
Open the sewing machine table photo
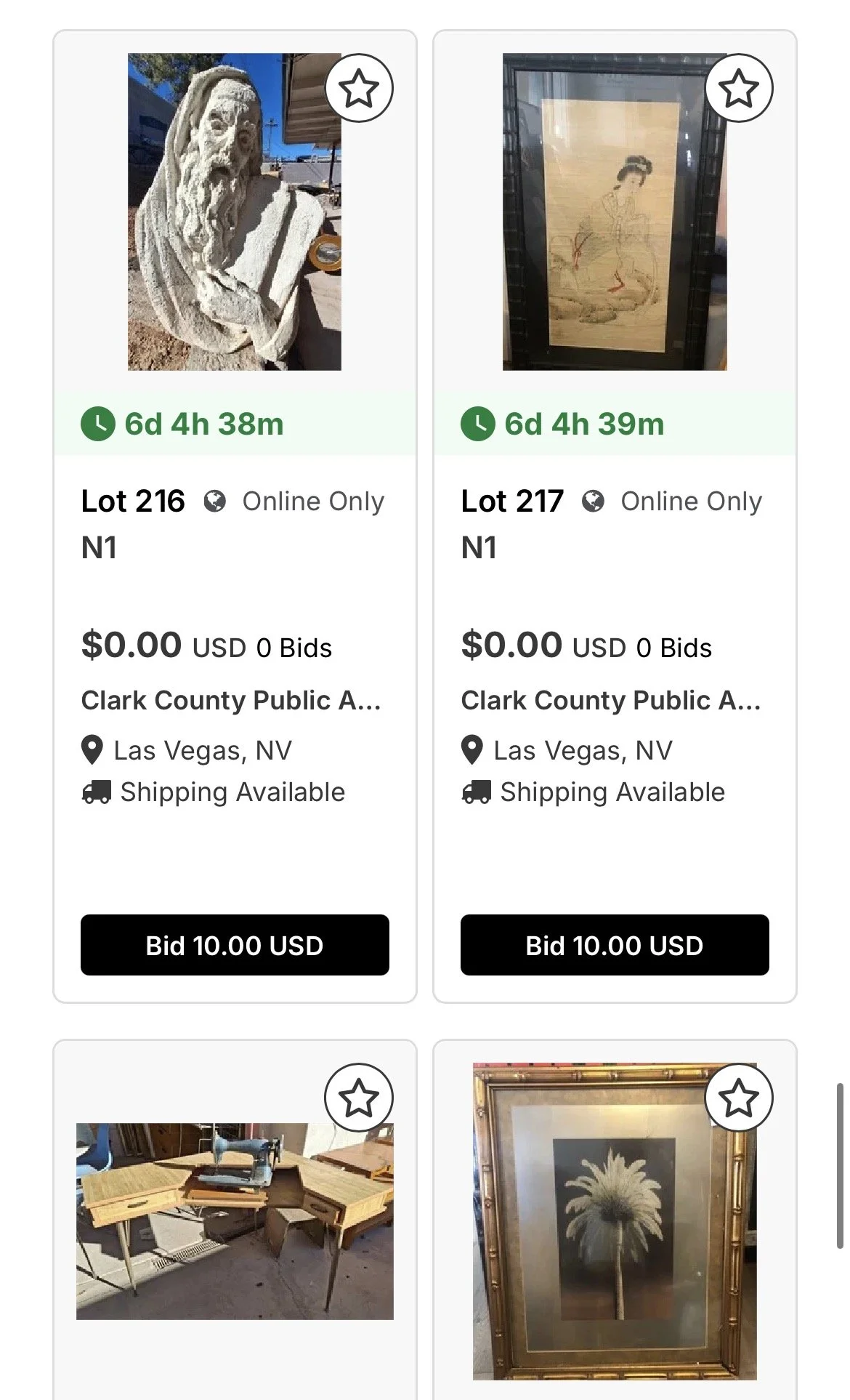click(235, 1221)
